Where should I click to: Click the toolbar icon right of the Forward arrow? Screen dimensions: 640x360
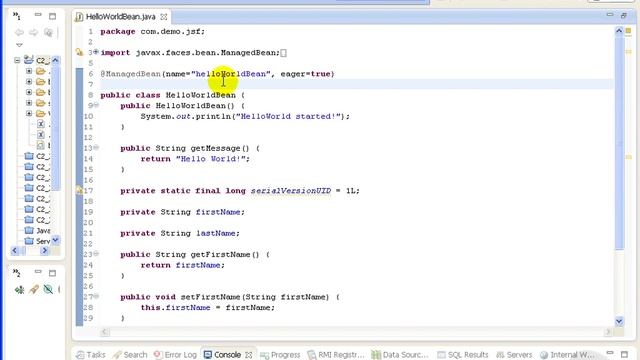pyautogui.click(x=48, y=32)
